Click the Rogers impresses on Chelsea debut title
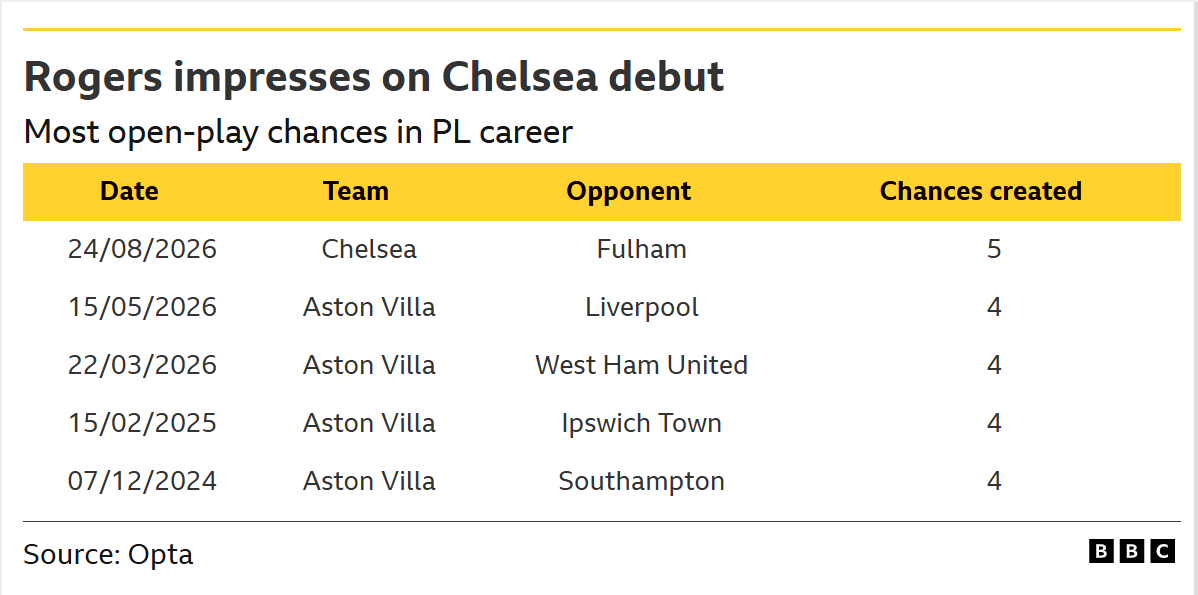 click(374, 77)
